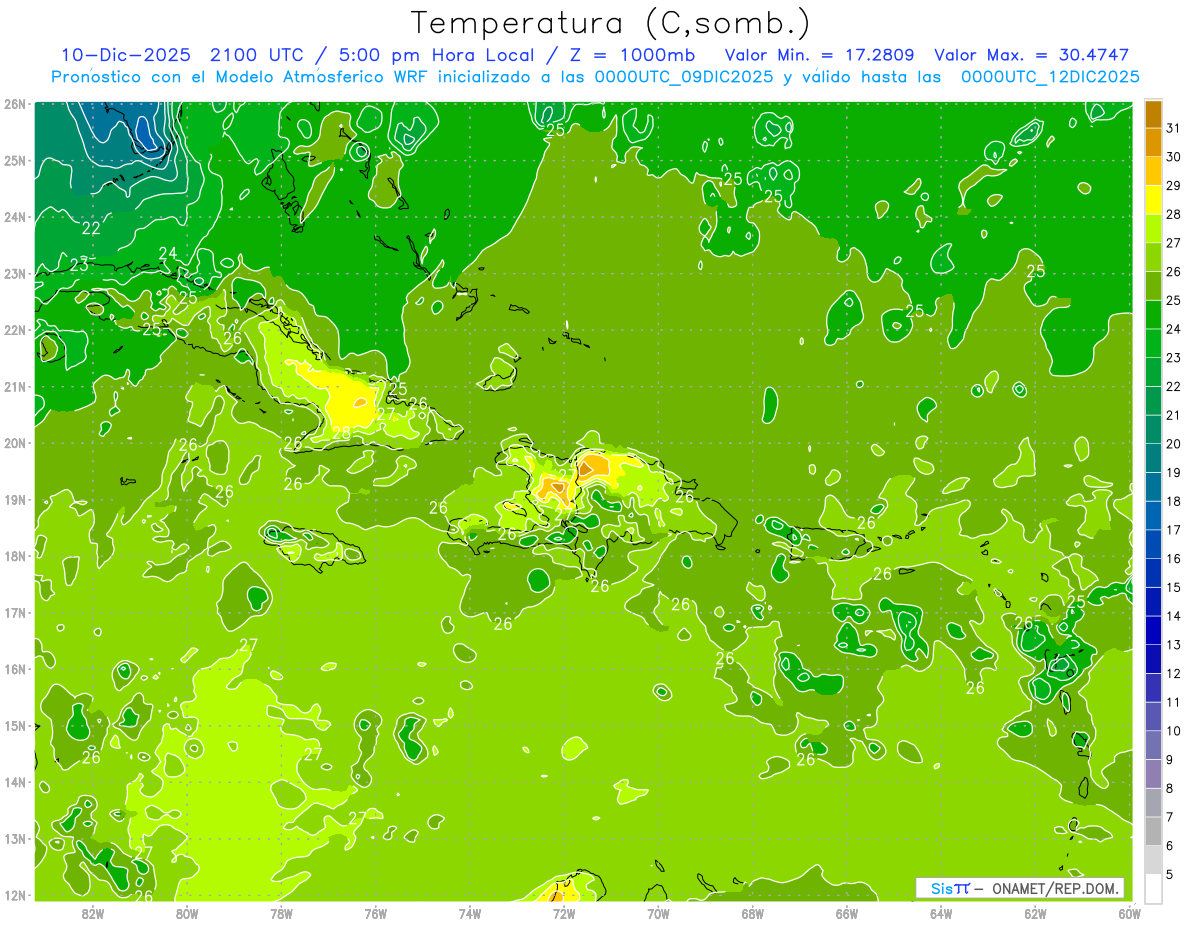Click the '22' contour label on the map

(x=91, y=228)
